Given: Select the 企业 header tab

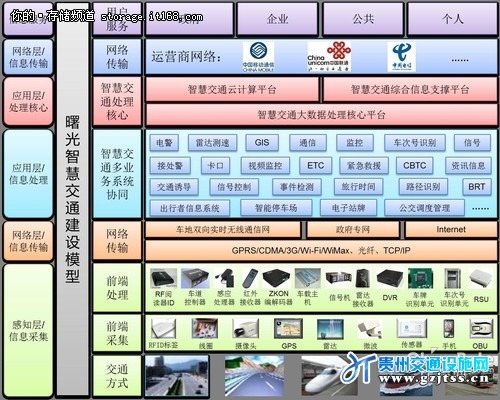Looking at the screenshot, I should pos(277,19).
